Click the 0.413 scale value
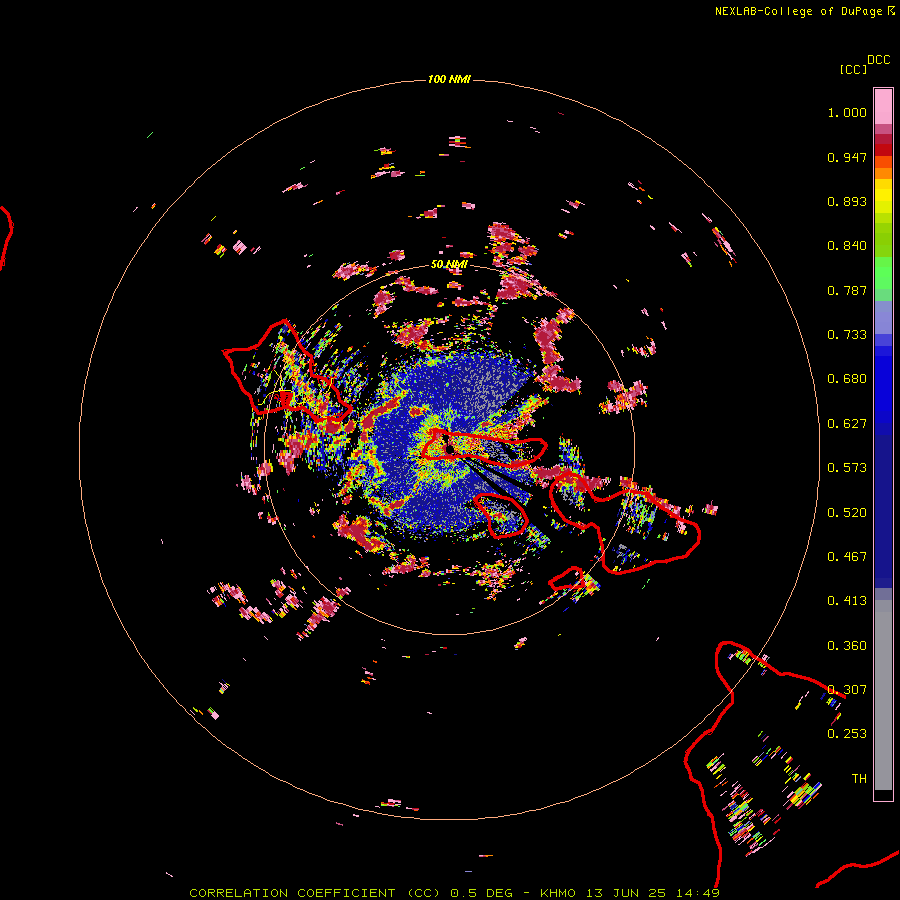The width and height of the screenshot is (900, 900). (x=847, y=601)
